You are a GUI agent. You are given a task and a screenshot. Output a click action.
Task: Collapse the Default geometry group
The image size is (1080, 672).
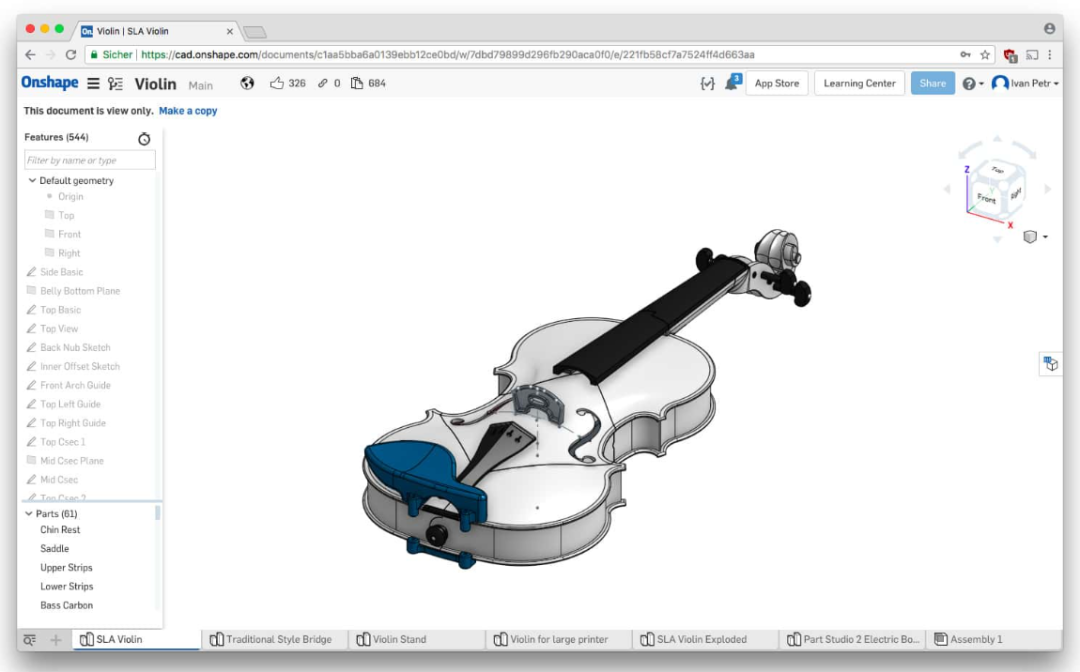coord(32,180)
